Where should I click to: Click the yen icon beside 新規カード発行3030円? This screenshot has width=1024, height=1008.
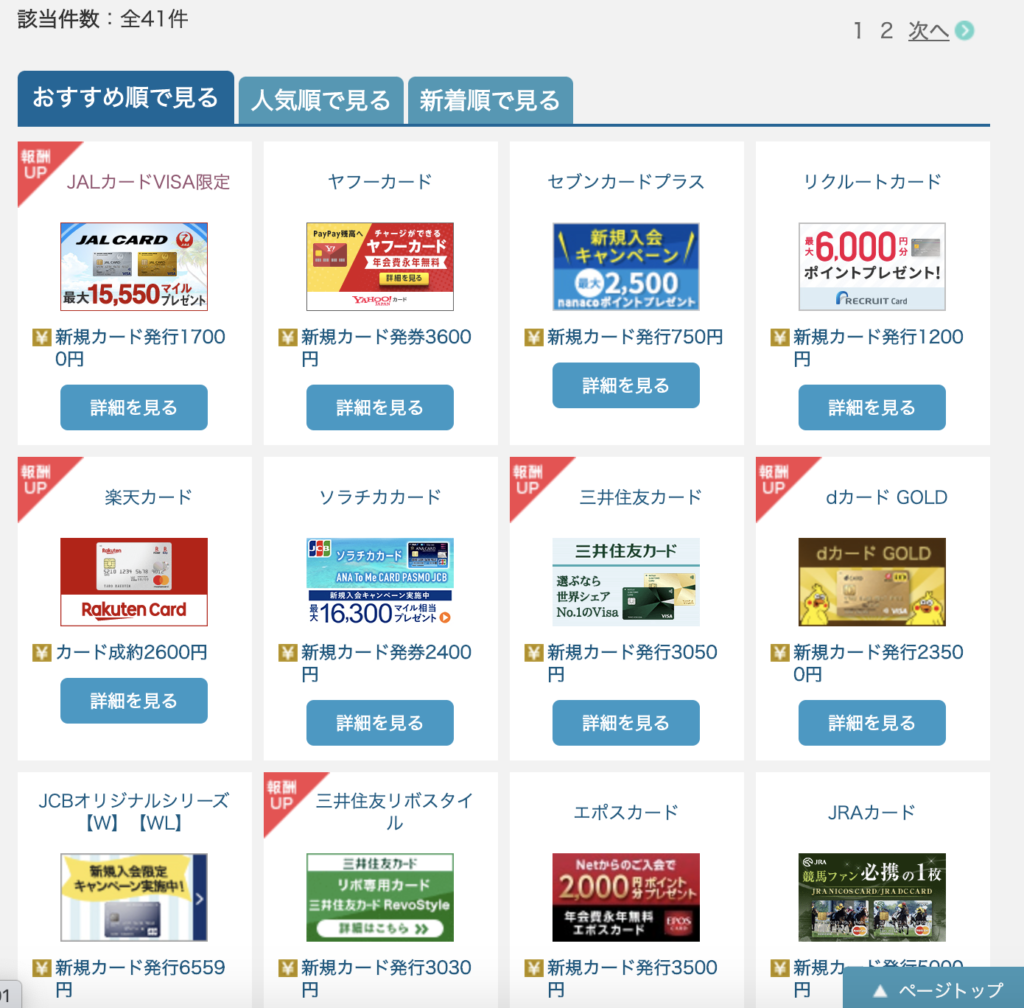(288, 968)
